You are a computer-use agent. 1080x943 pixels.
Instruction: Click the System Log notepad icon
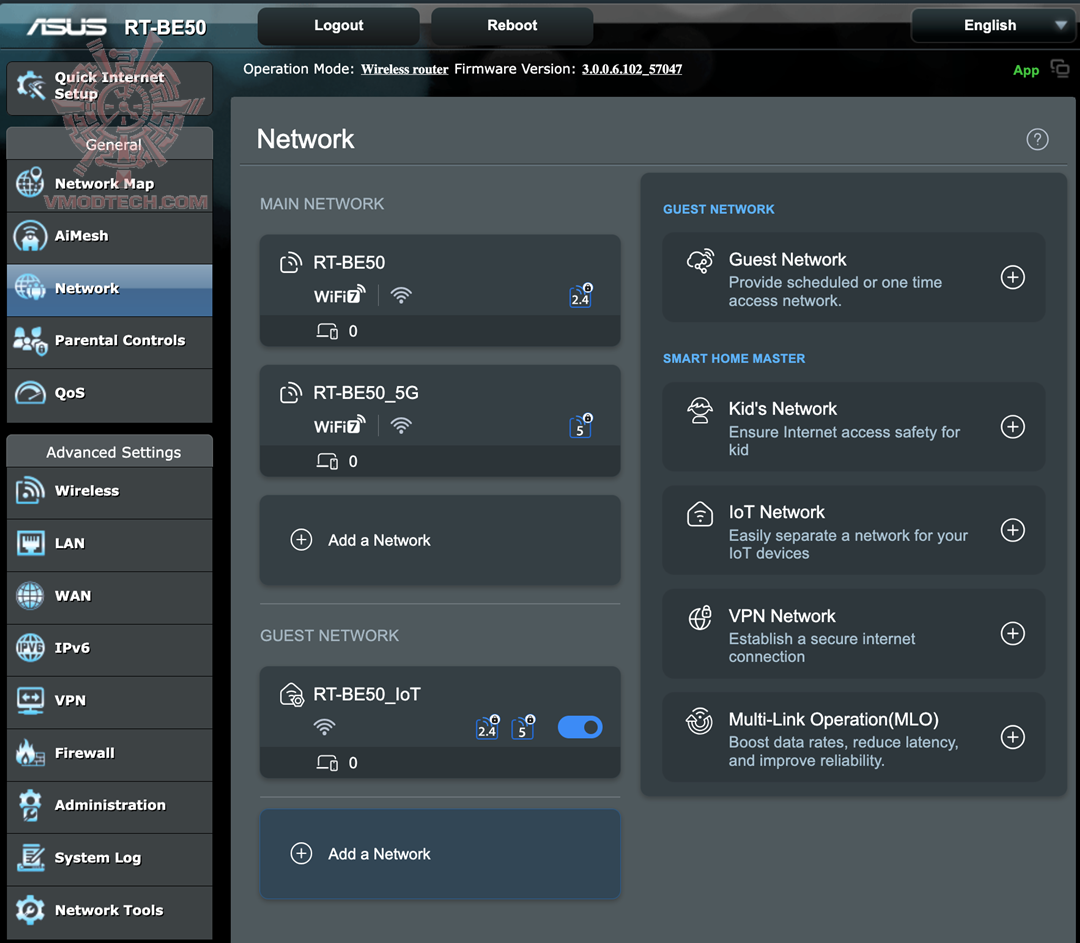[x=30, y=858]
